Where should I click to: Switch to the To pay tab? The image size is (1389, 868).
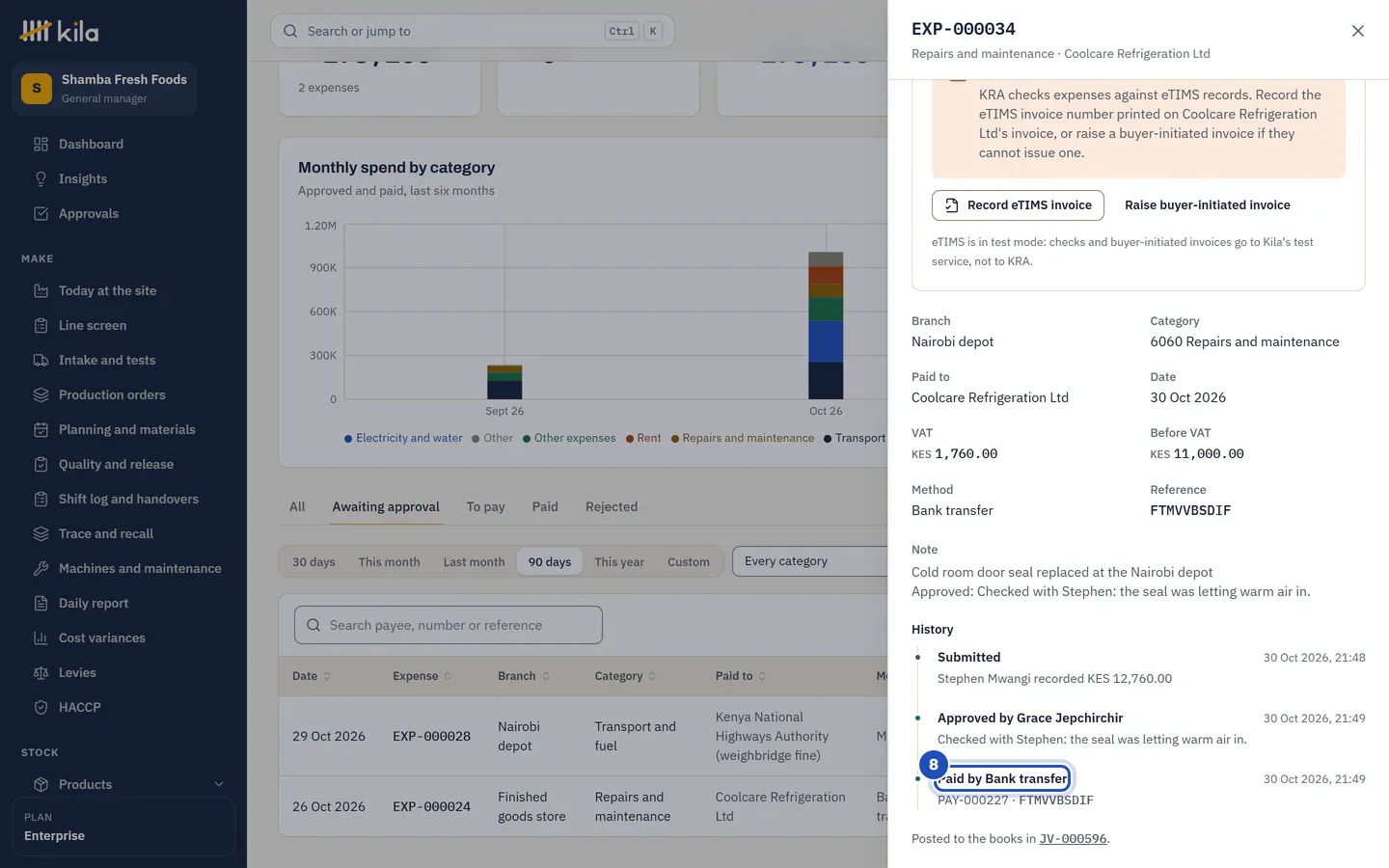click(485, 507)
